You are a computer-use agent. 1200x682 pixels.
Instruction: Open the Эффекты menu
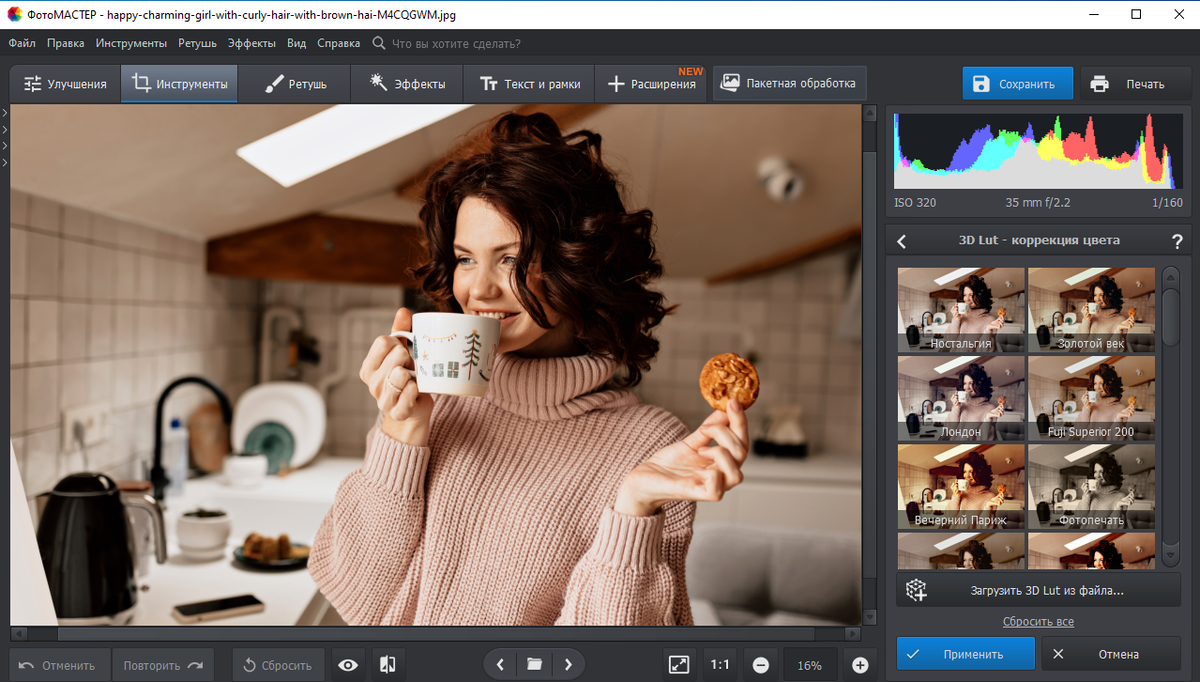(252, 43)
